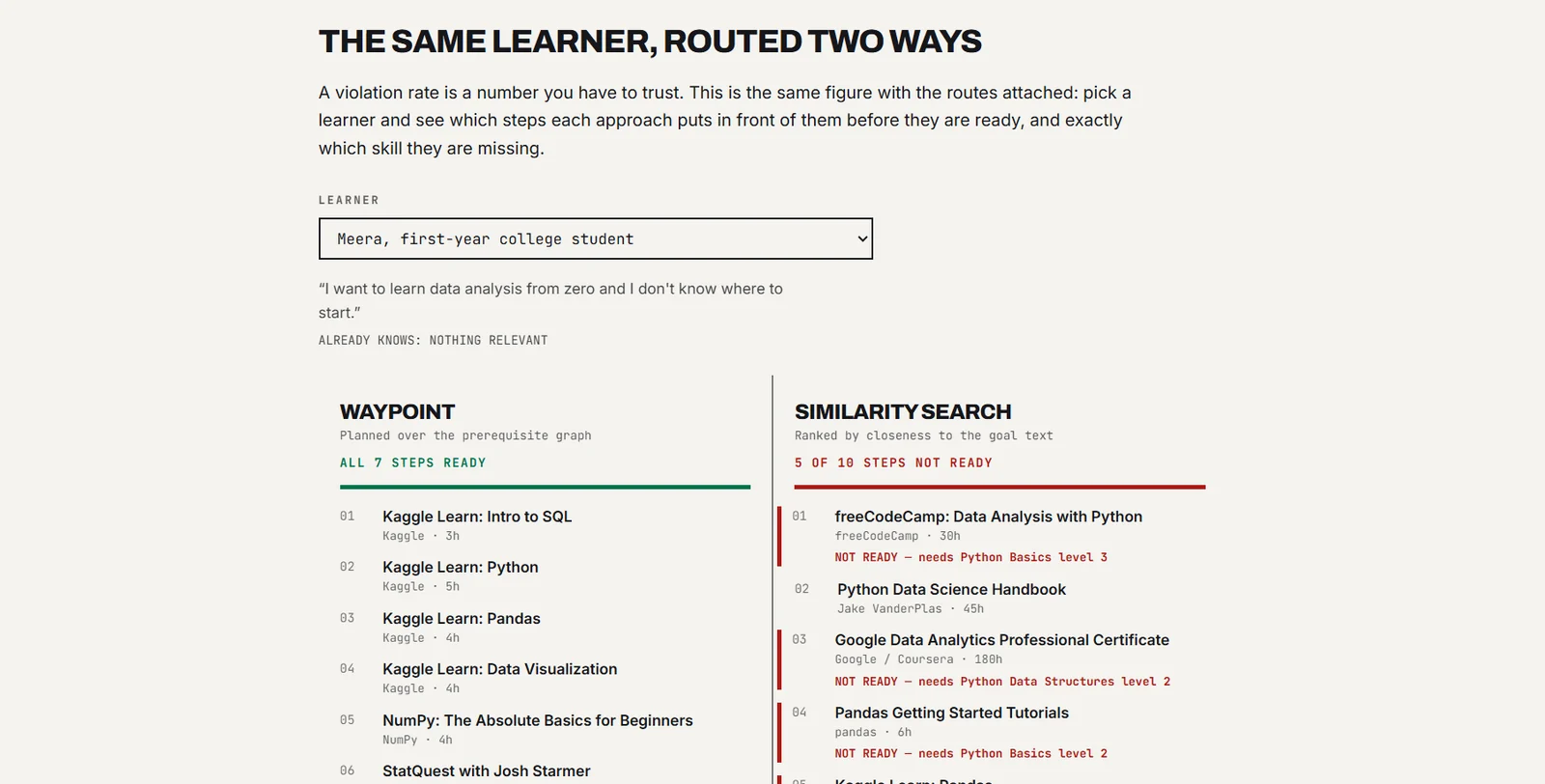Screen dimensions: 1545x784
Task: Click the WAYPOINT column heading
Action: click(x=397, y=411)
